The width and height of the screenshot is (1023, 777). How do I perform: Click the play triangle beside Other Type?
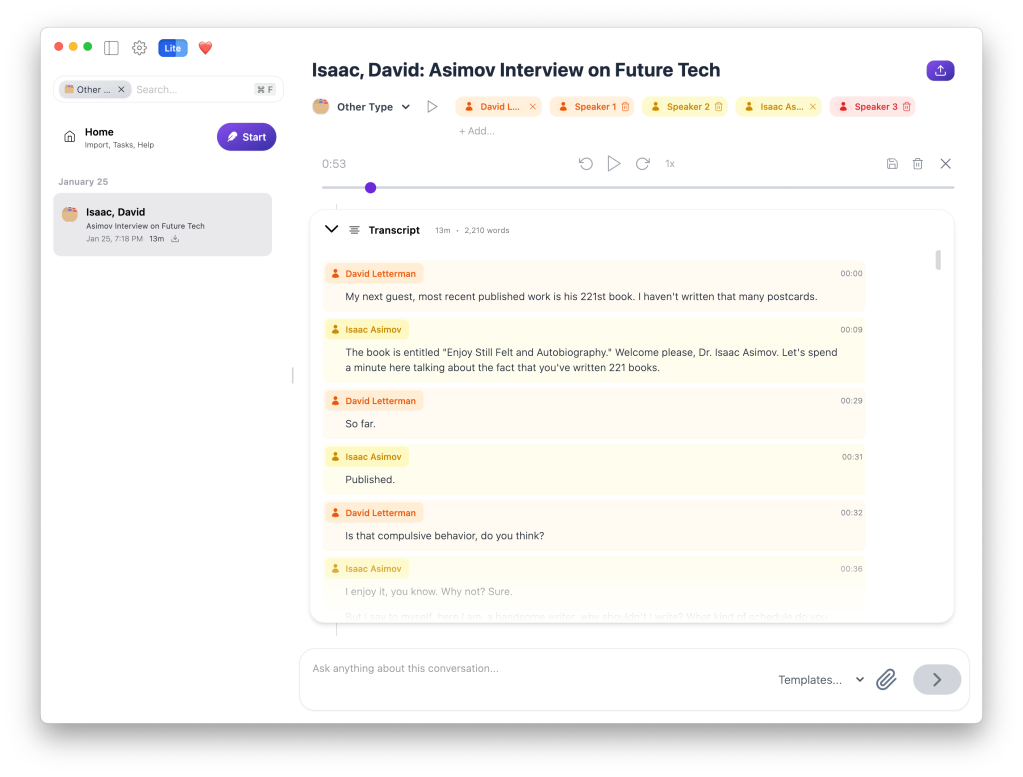tap(432, 107)
